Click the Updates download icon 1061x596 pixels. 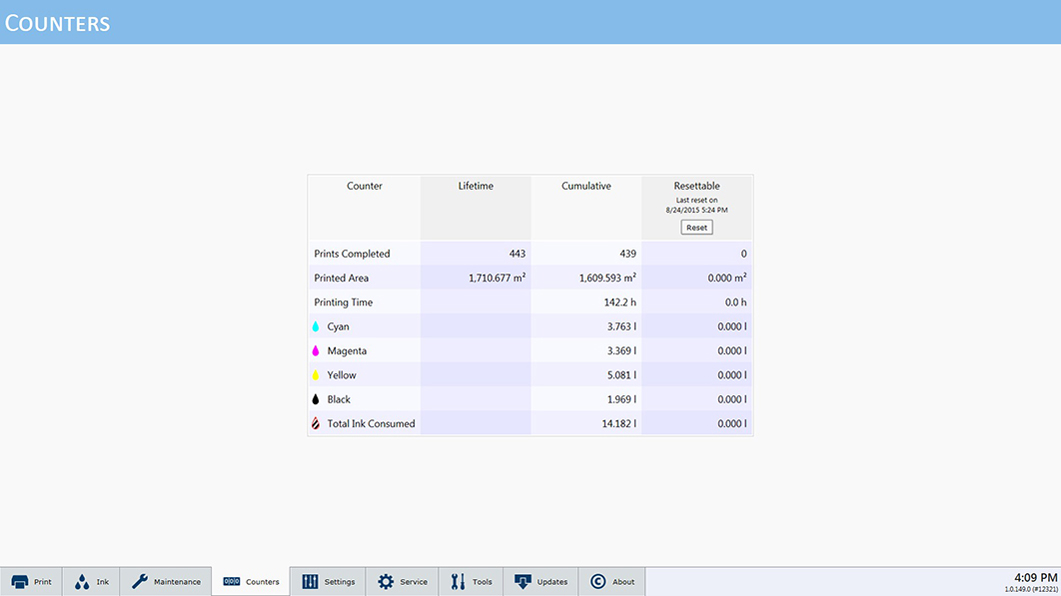pos(523,582)
